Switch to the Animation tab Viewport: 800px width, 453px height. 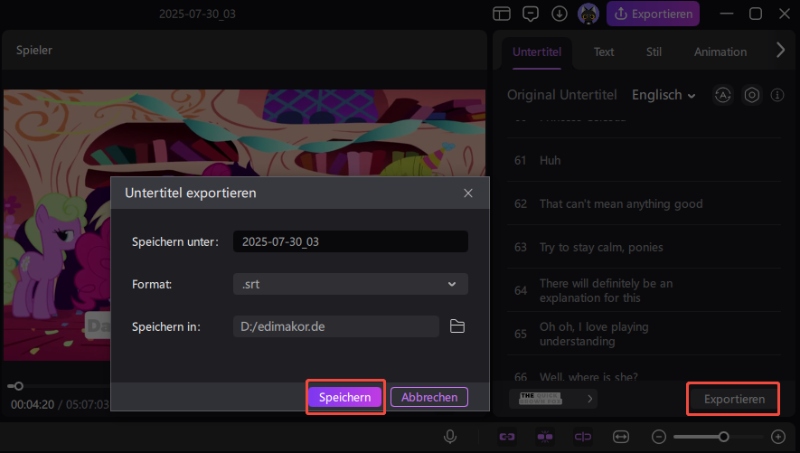720,52
